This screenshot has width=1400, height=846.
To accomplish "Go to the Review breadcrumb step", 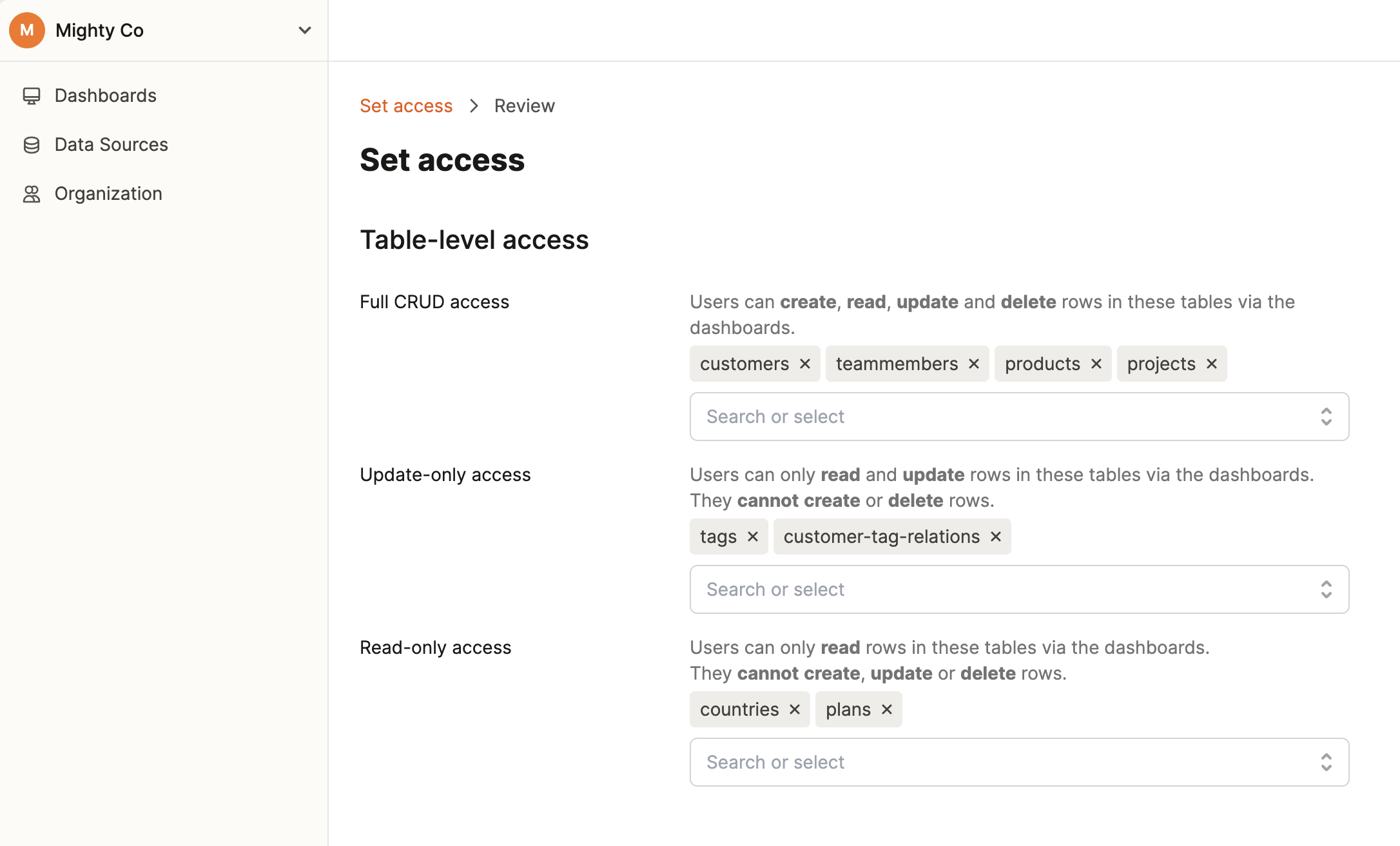I will [524, 106].
